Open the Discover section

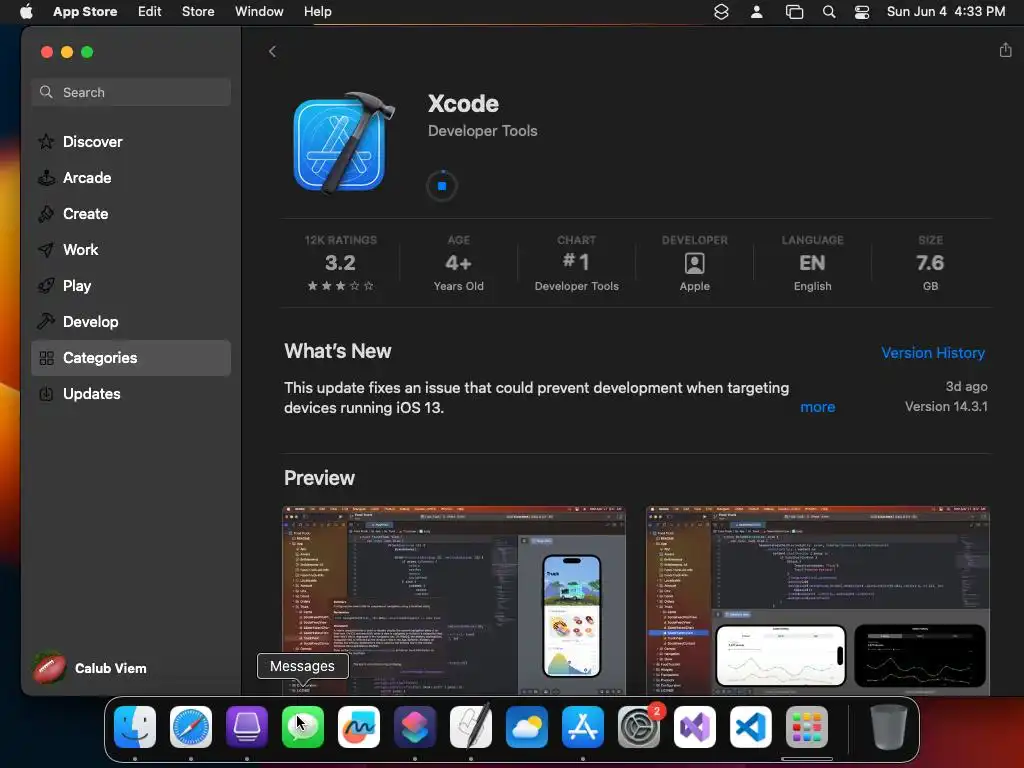pos(131,142)
